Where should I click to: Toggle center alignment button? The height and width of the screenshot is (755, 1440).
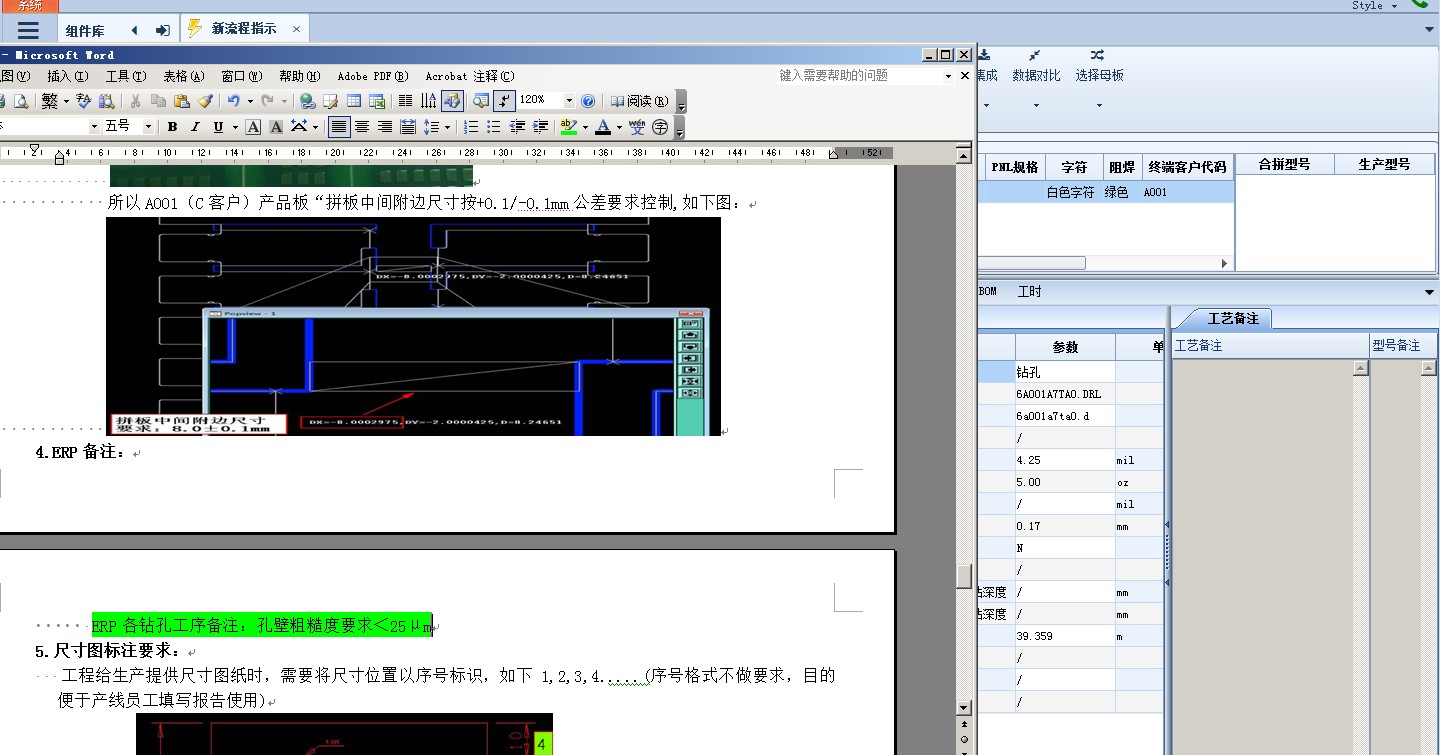361,127
